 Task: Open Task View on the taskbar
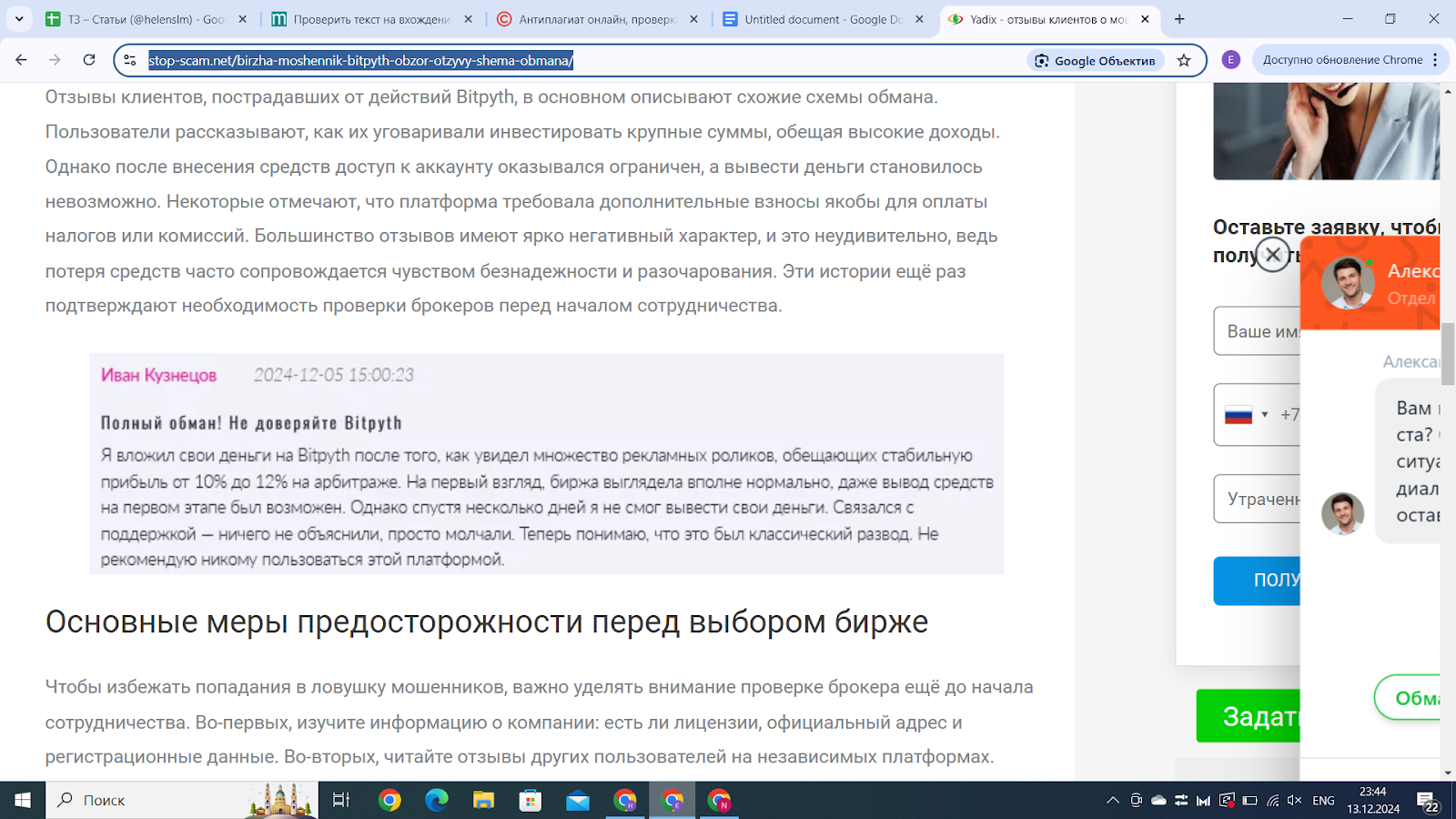(x=341, y=800)
